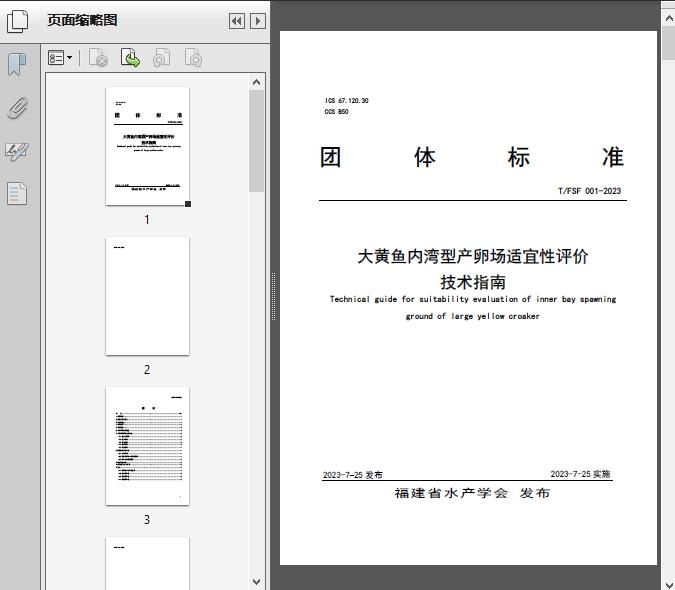The image size is (675, 590).
Task: Rotate pages counterclockwise
Action: point(161,58)
